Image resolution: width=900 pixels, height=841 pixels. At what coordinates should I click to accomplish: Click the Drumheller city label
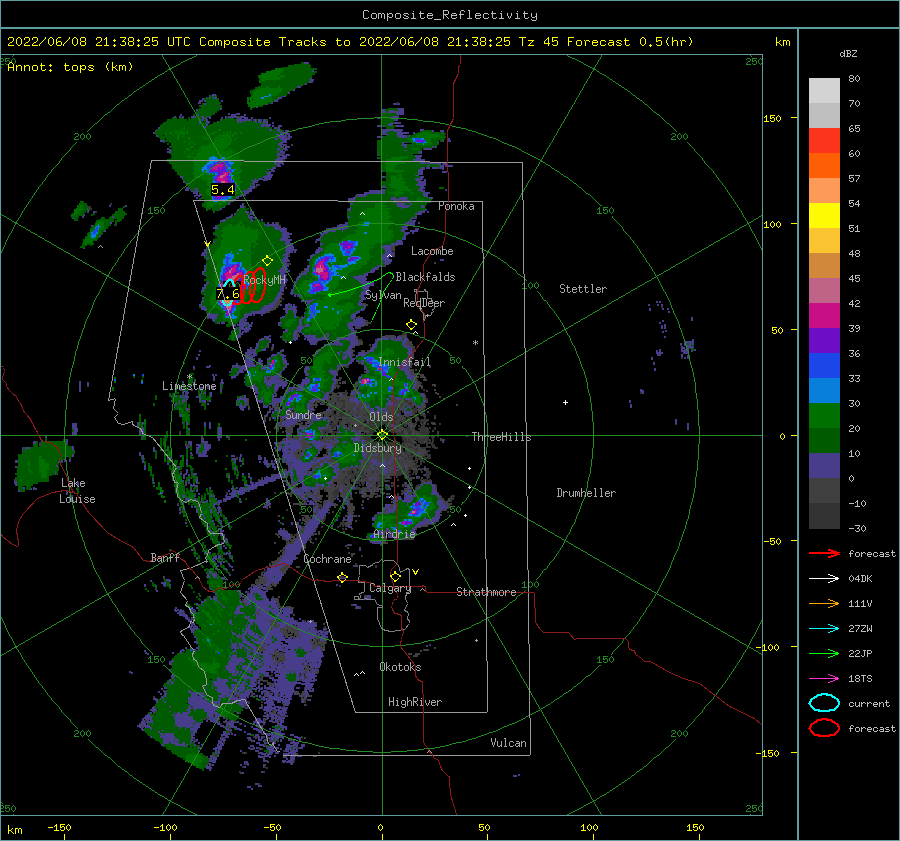coord(586,493)
